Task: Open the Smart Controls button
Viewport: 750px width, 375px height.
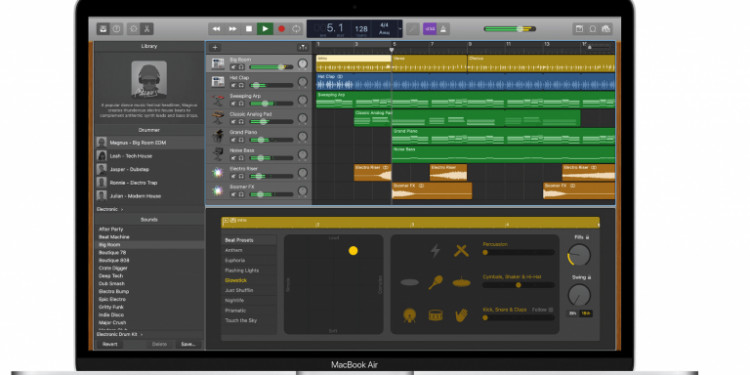Action: coord(133,29)
